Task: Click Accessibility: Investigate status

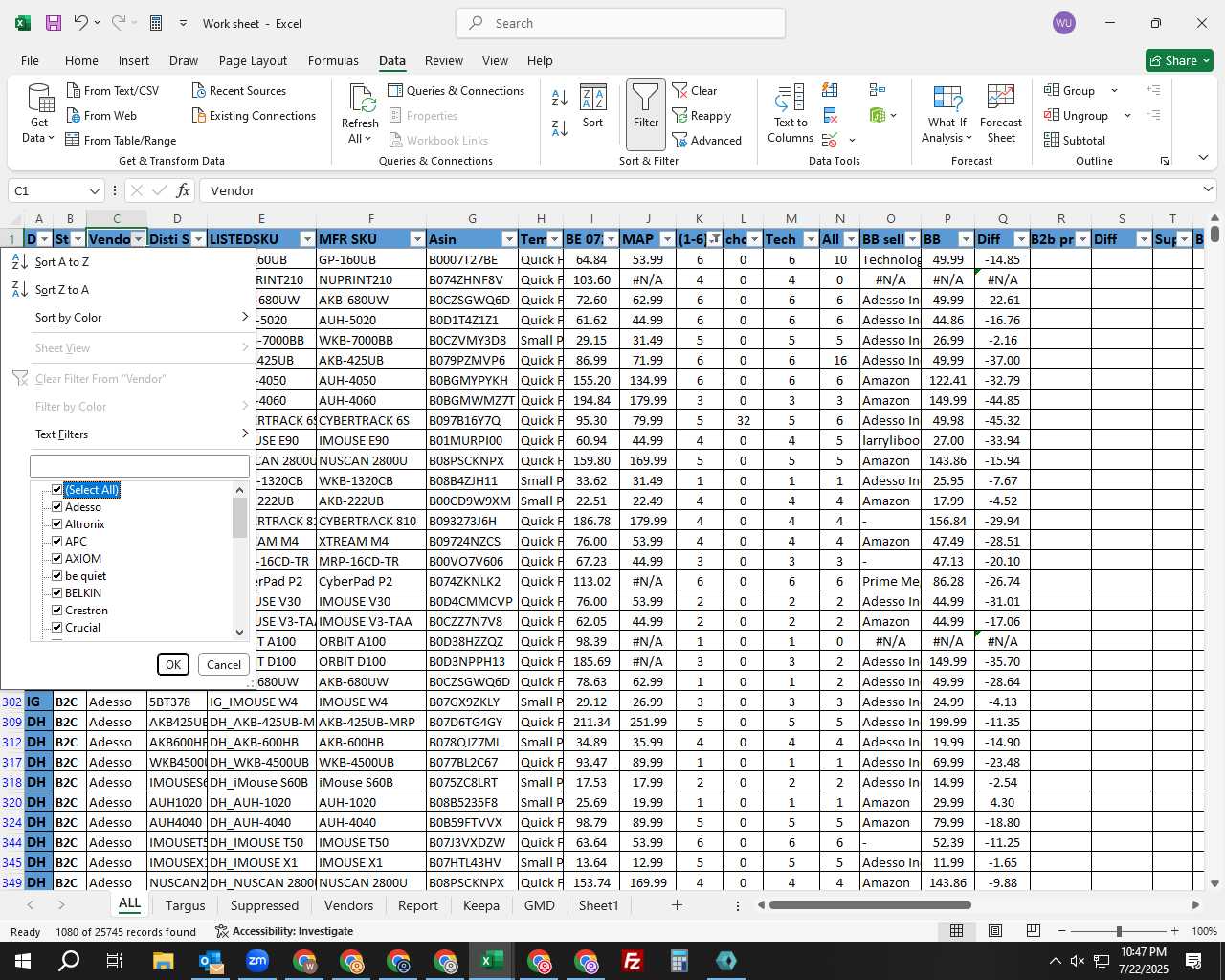Action: tap(284, 931)
